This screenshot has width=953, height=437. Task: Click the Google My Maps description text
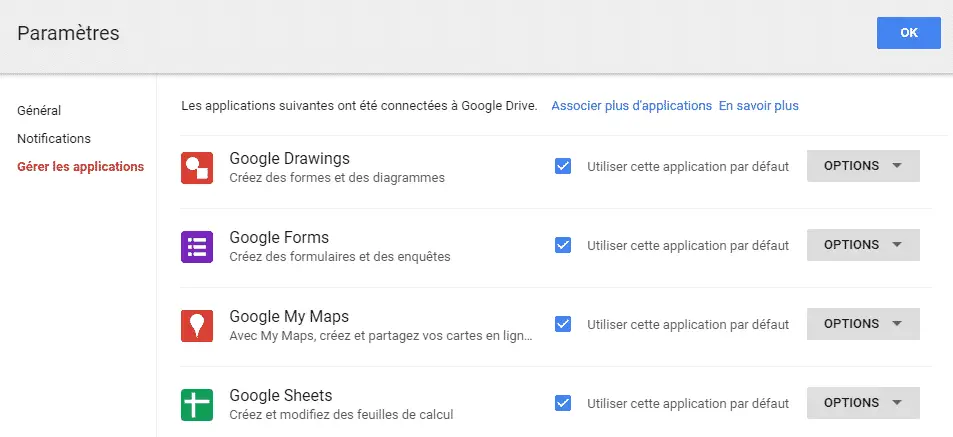coord(381,336)
